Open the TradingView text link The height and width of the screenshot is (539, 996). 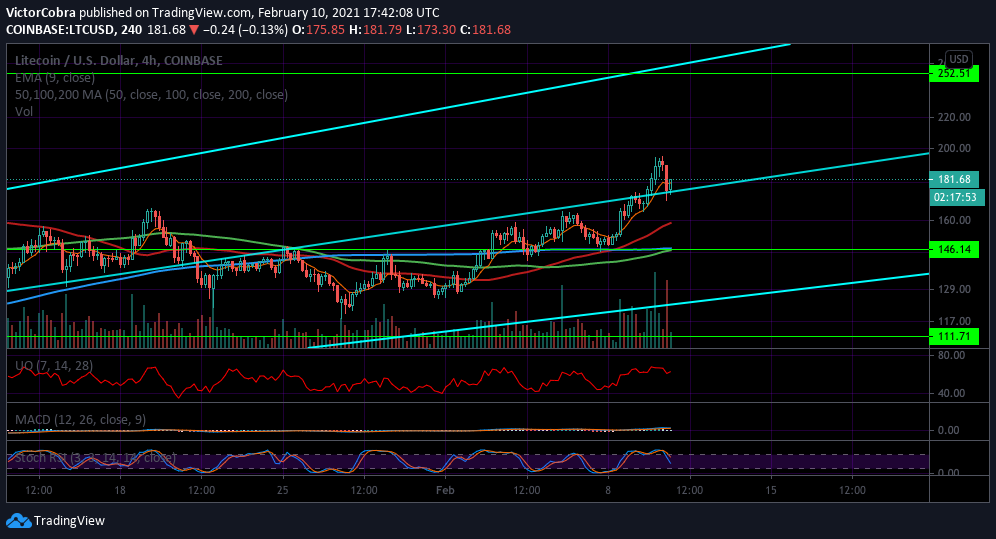[69, 521]
